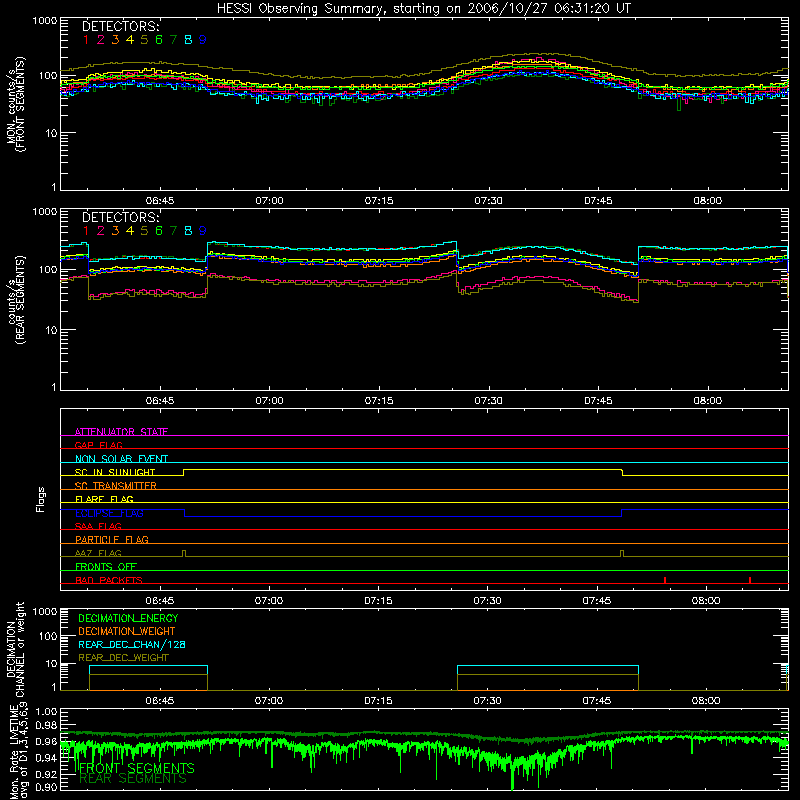
Task: Select the NON_SOLAR_EVENT flag label
Action: 121,459
